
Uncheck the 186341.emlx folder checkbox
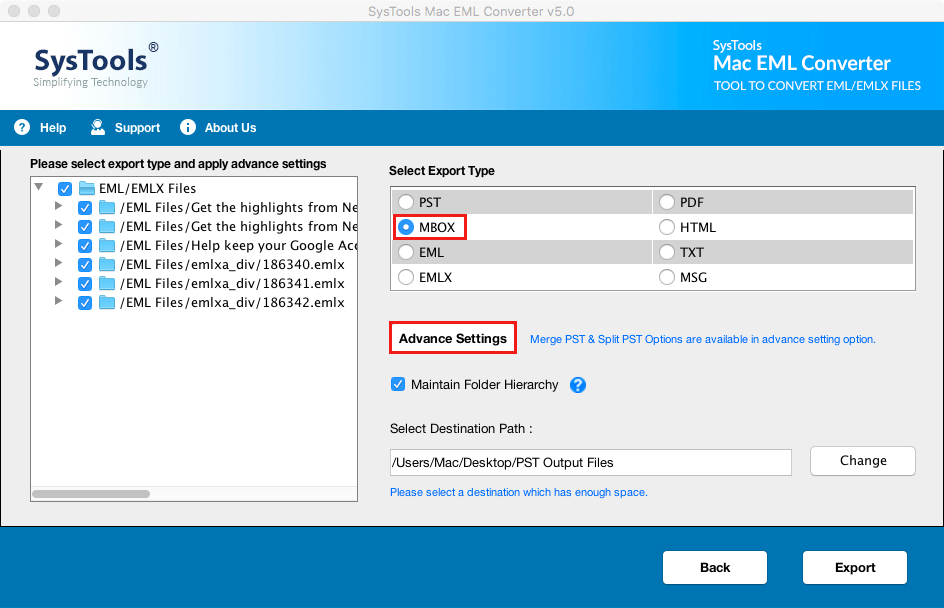[x=85, y=284]
